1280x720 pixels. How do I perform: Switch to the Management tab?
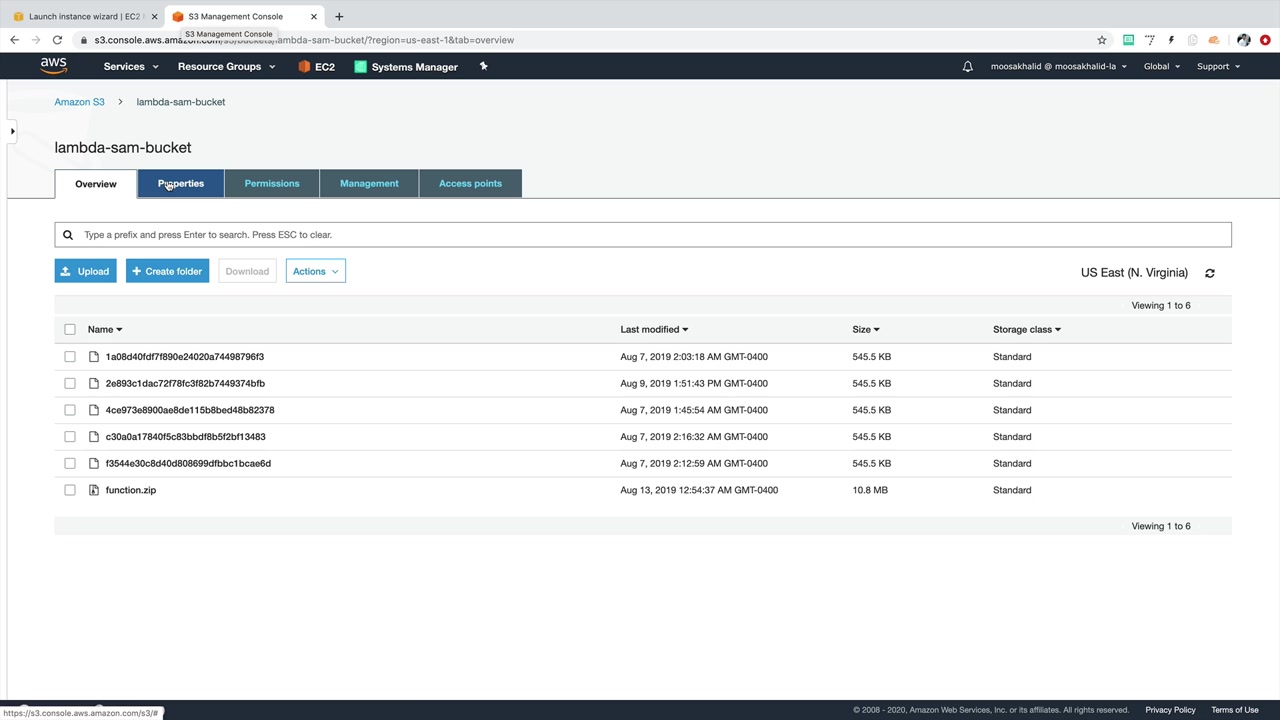(369, 184)
